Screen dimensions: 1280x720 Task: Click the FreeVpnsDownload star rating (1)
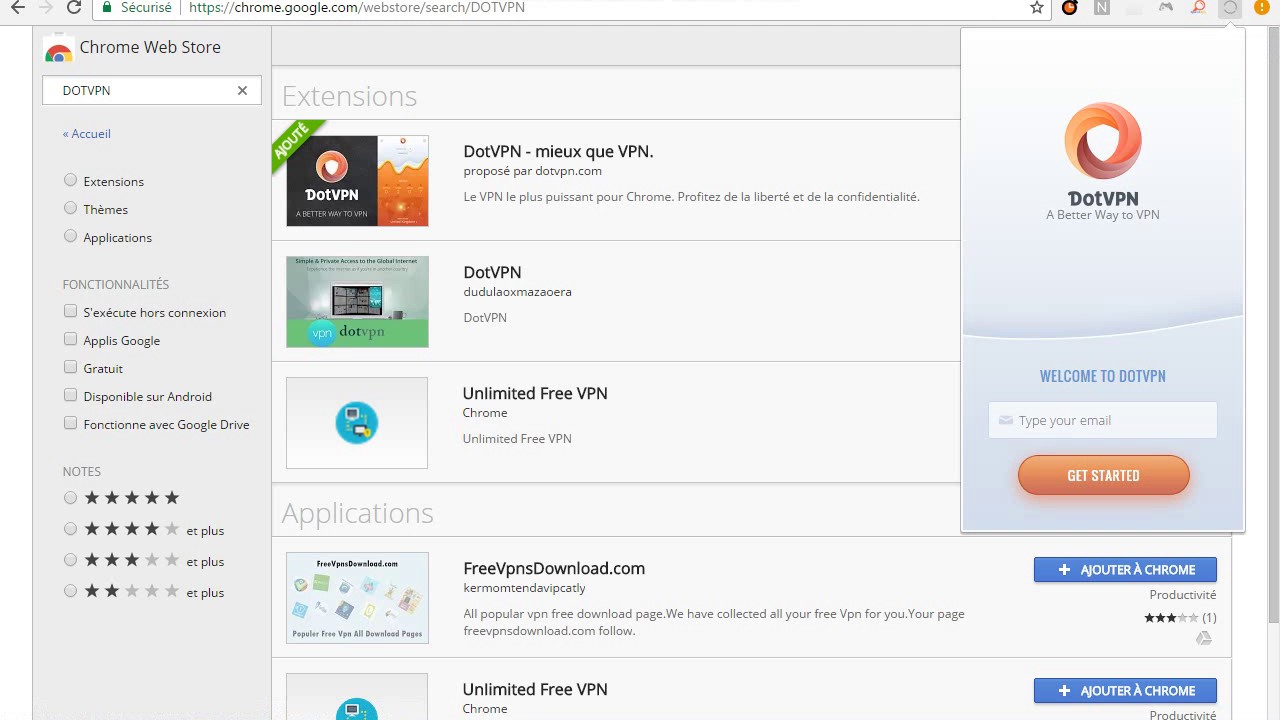tap(1180, 618)
